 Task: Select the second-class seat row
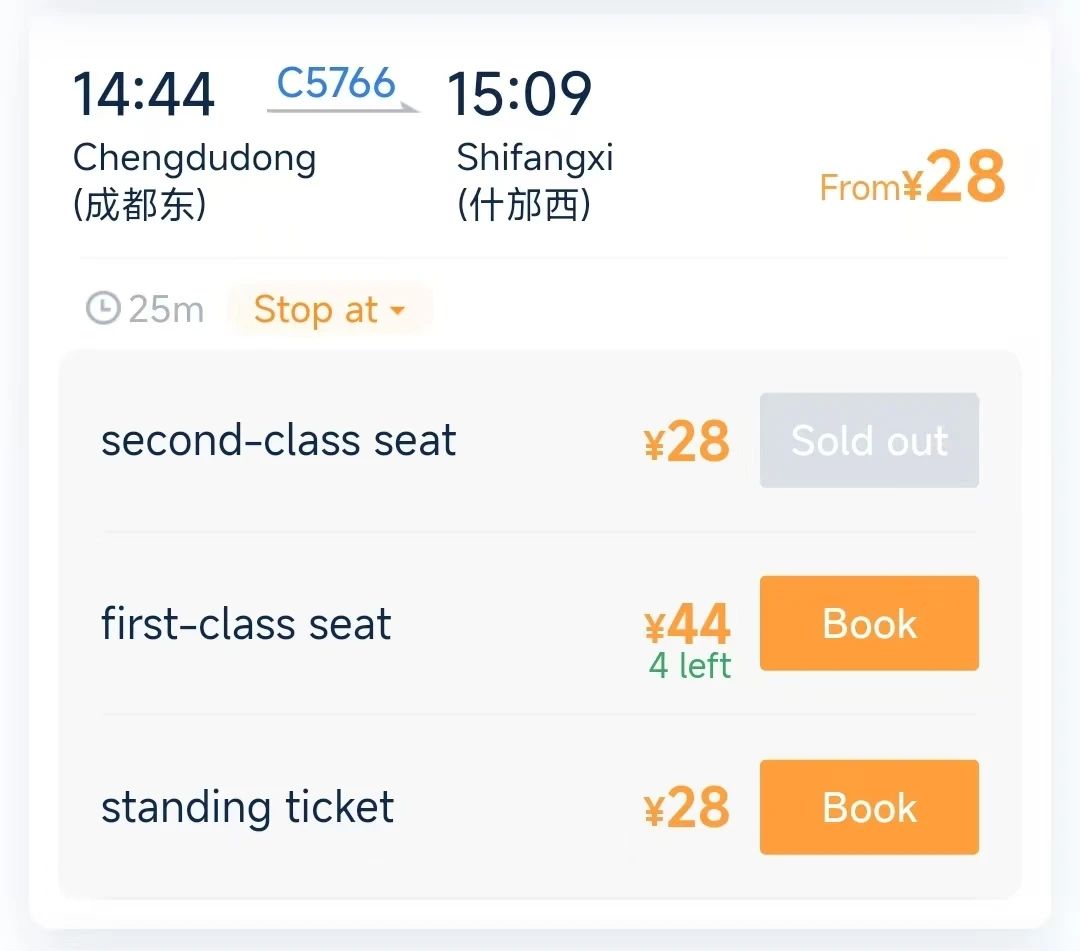[540, 440]
